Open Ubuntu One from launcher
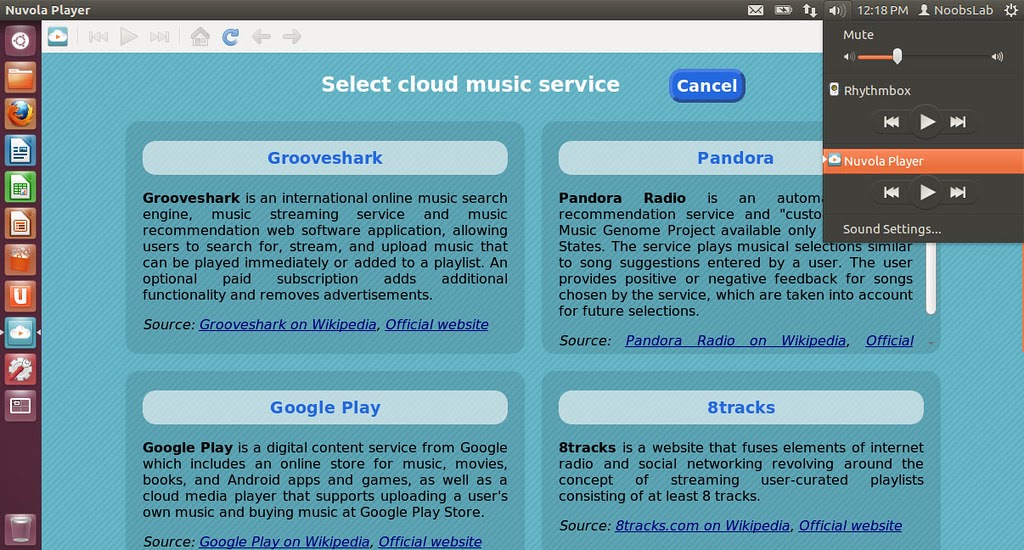The width and height of the screenshot is (1024, 550). click(20, 297)
